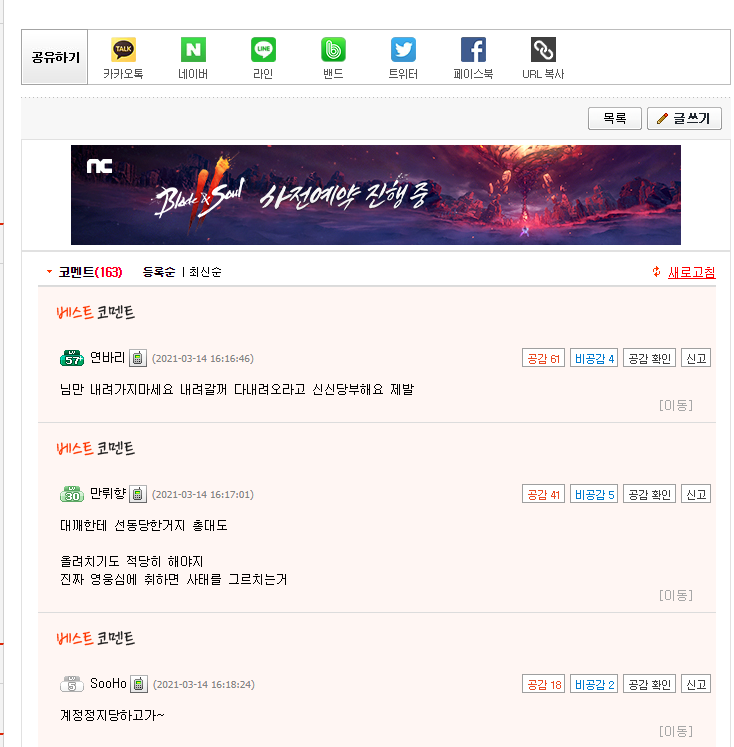
Task: Downvote 만뤼향's comment with 비공감 5
Action: point(594,495)
